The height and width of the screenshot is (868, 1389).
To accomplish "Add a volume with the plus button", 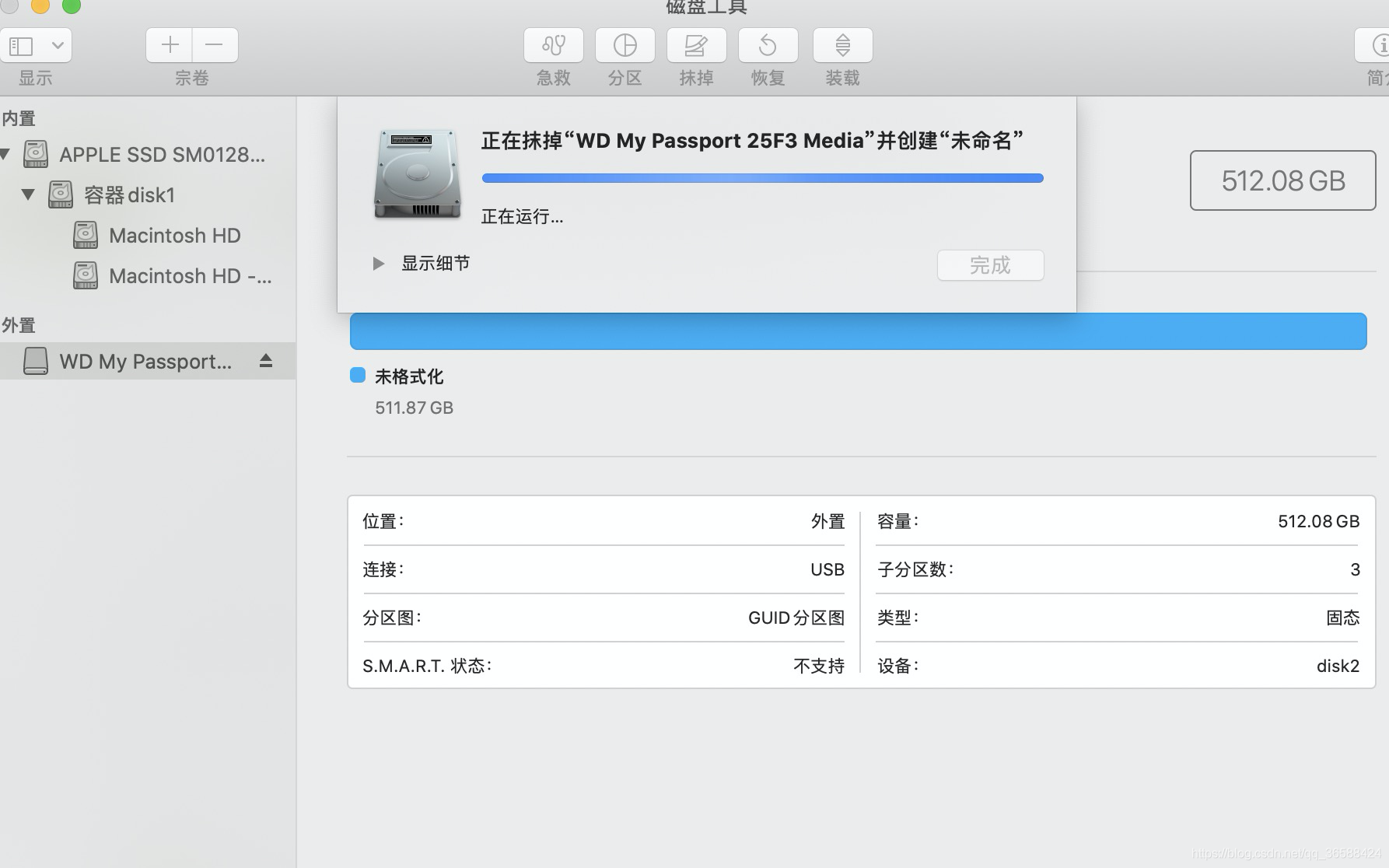I will point(170,46).
